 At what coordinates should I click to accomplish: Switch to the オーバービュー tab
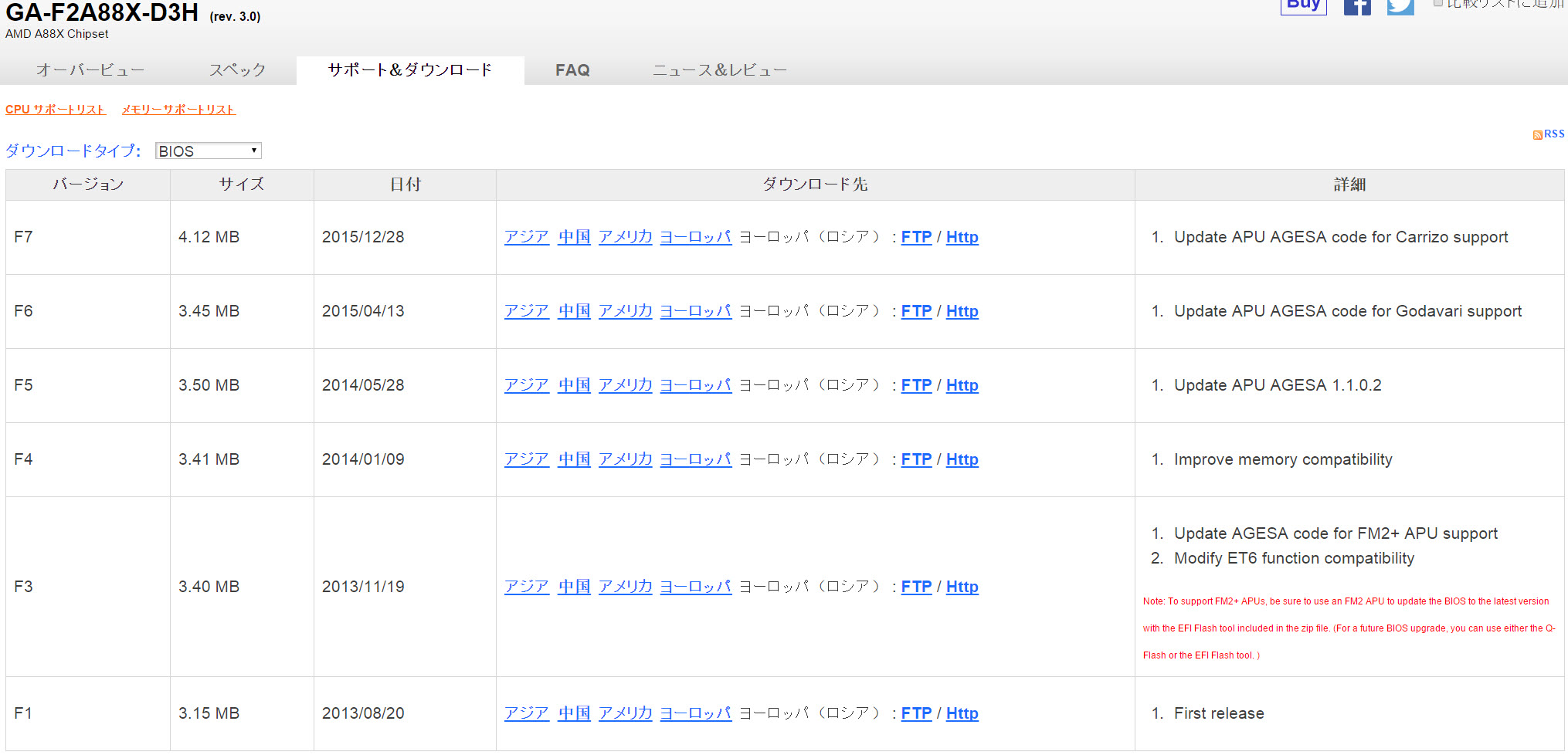(x=90, y=70)
